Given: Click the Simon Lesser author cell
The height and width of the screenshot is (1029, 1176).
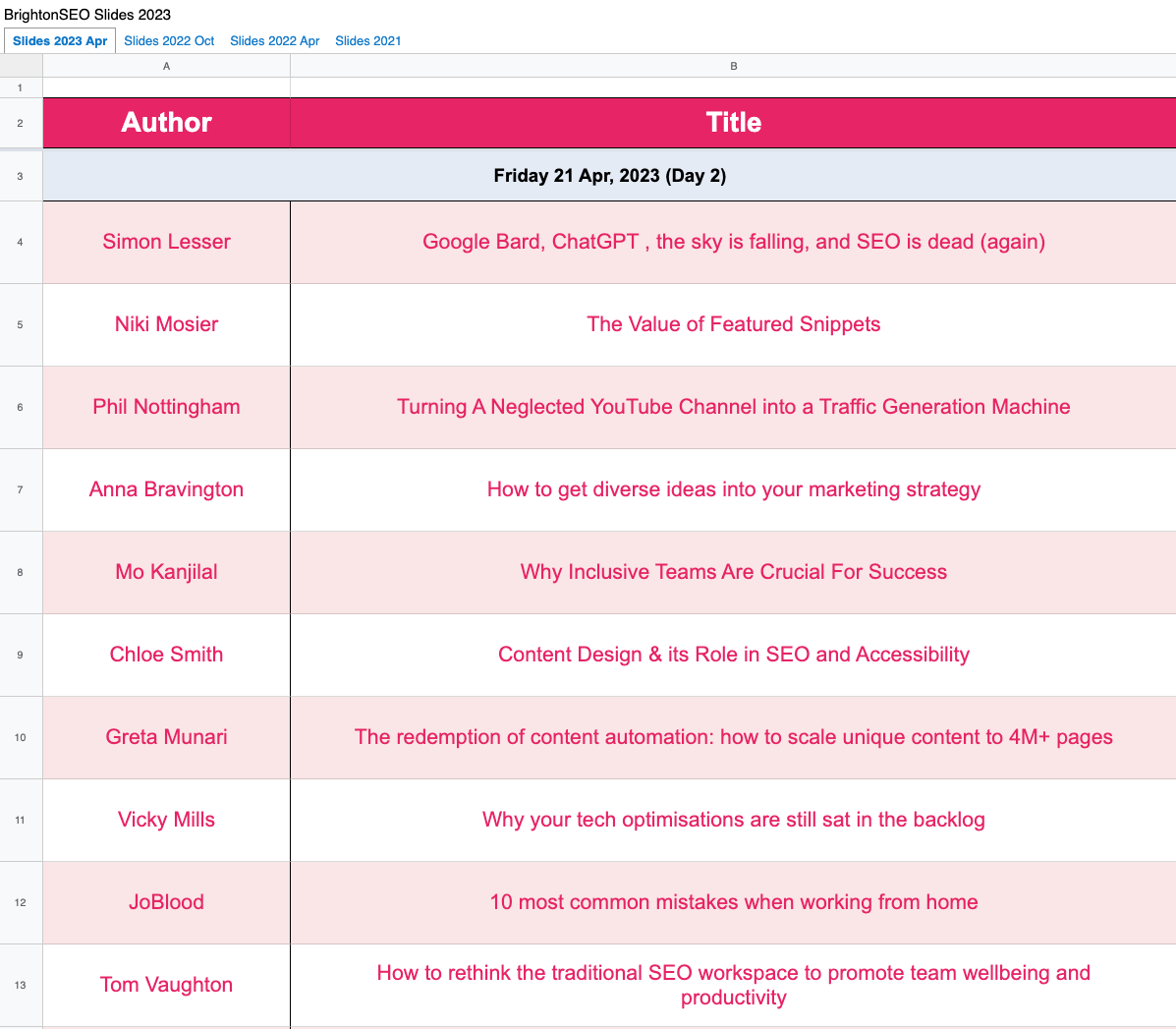Looking at the screenshot, I should click(166, 242).
